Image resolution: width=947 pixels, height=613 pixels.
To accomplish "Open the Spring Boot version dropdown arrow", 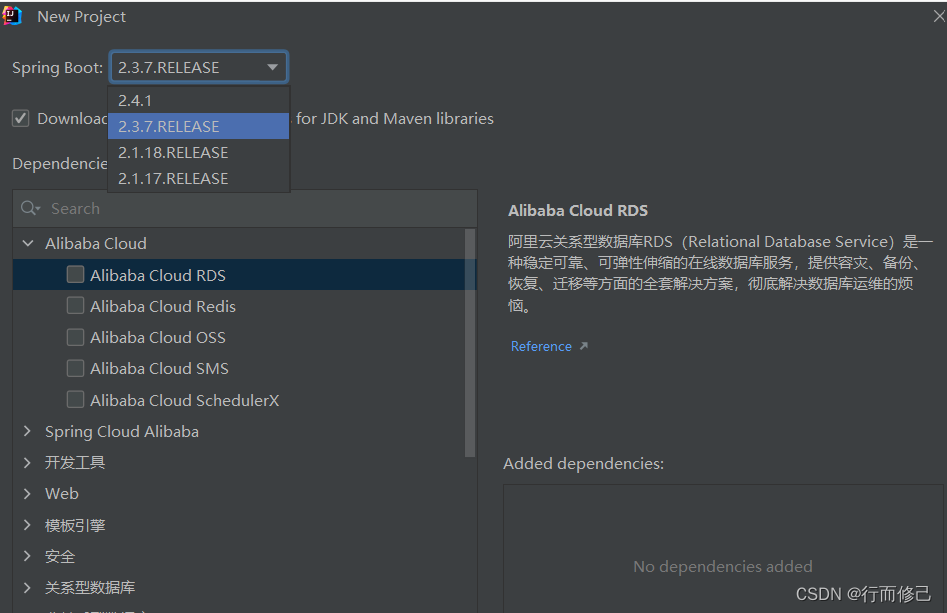I will pos(272,66).
